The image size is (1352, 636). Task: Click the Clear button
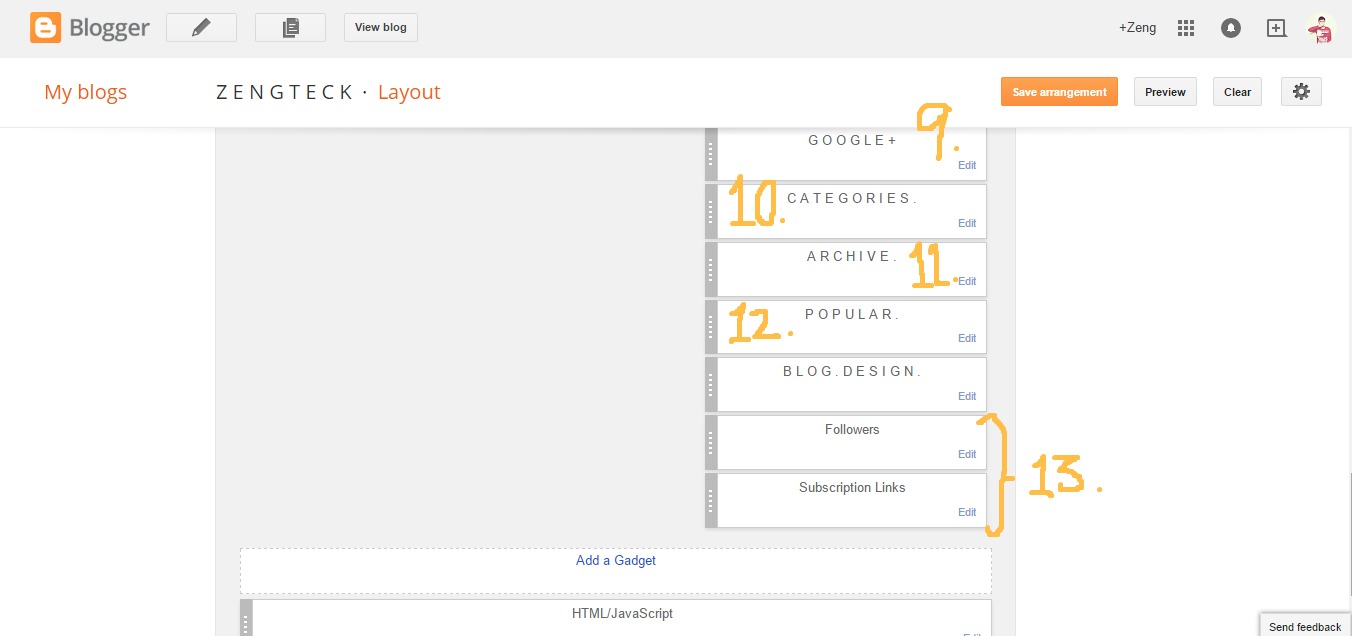1237,92
